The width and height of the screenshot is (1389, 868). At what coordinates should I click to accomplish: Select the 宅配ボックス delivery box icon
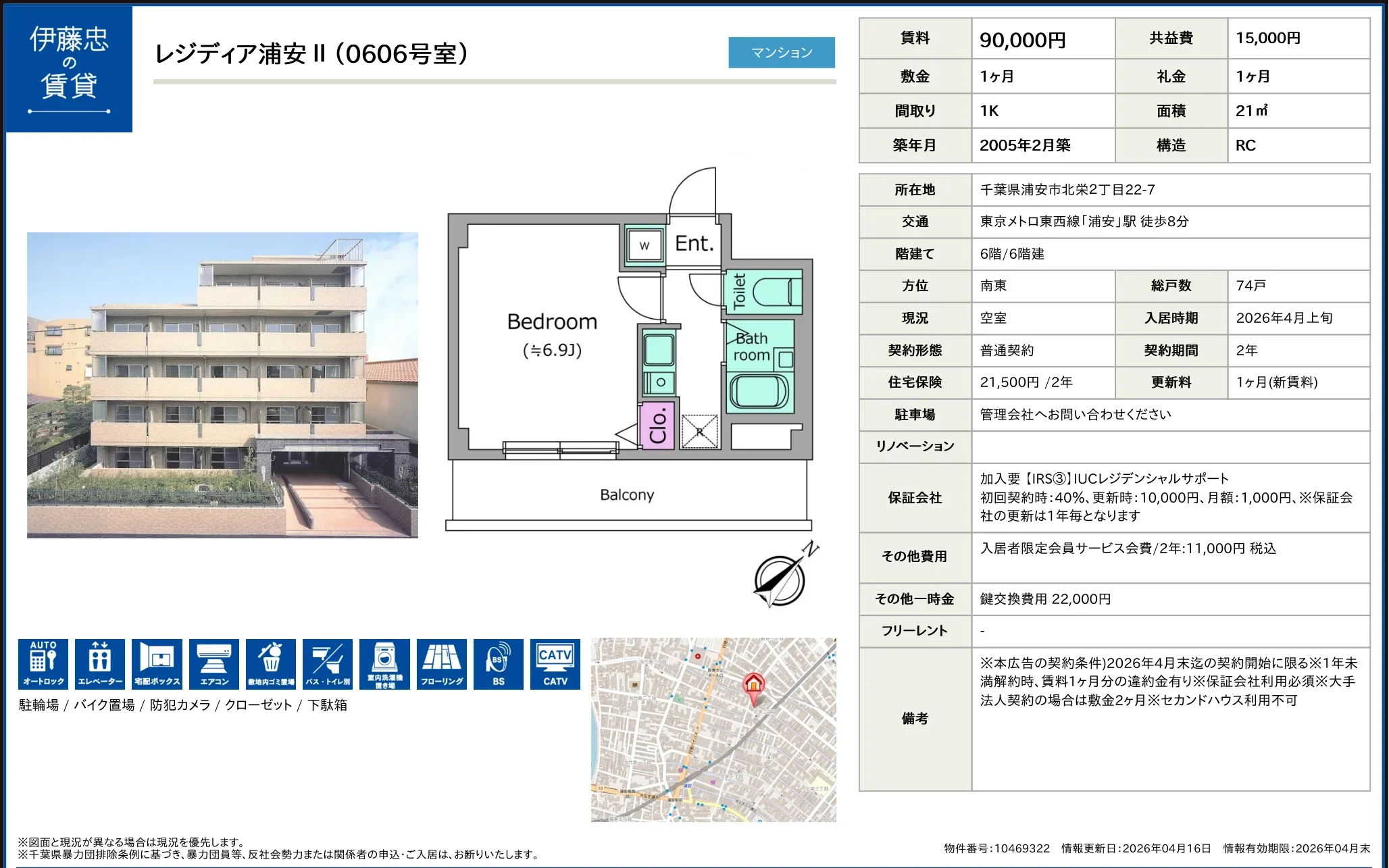(156, 663)
